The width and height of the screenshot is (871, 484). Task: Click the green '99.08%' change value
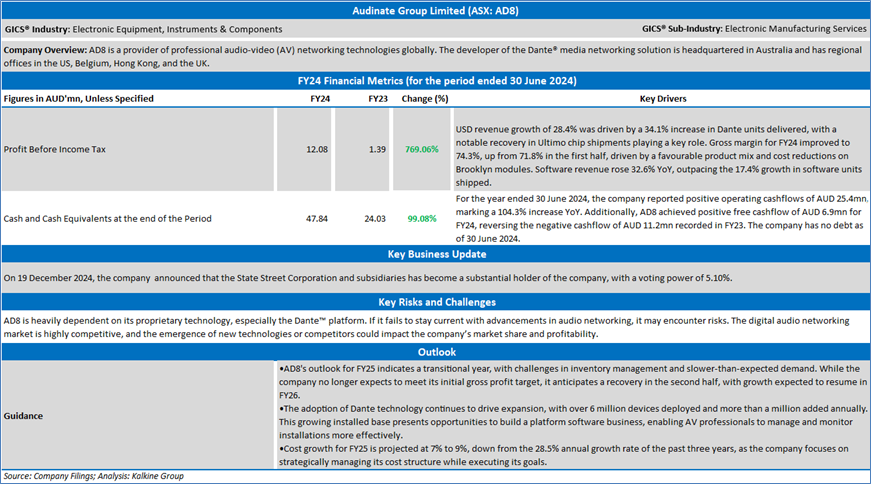tap(422, 219)
